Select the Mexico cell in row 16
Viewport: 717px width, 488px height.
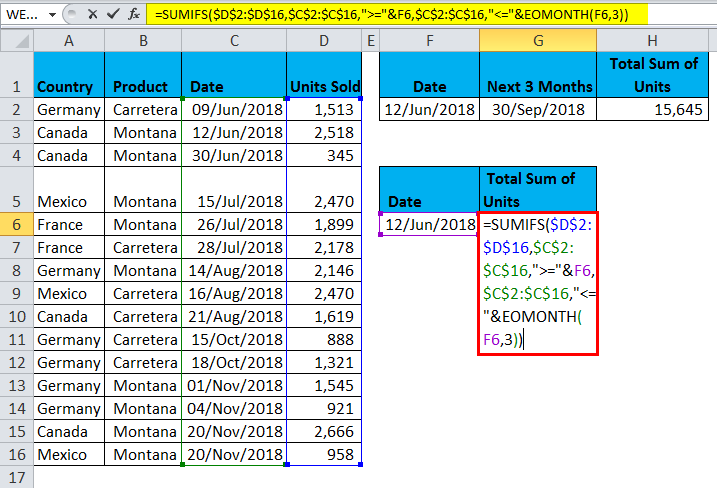69,454
